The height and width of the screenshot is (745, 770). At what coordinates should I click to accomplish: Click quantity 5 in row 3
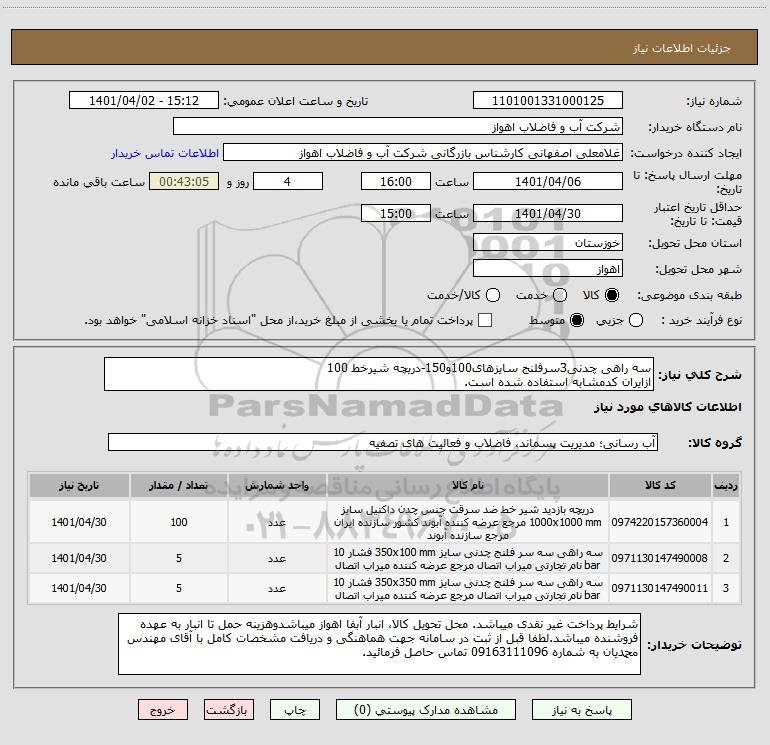tap(179, 588)
